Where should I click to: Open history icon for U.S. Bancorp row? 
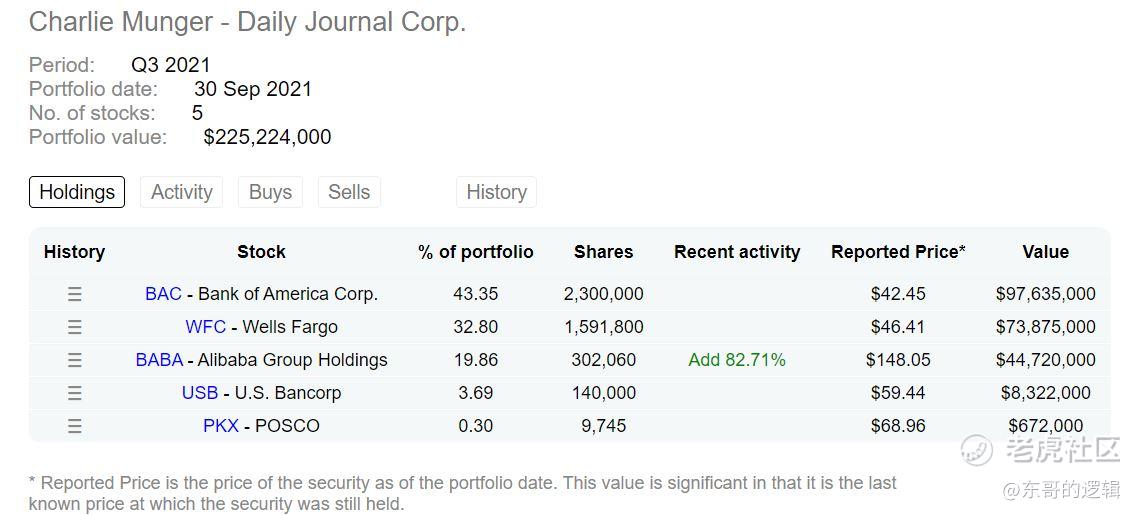(x=74, y=393)
